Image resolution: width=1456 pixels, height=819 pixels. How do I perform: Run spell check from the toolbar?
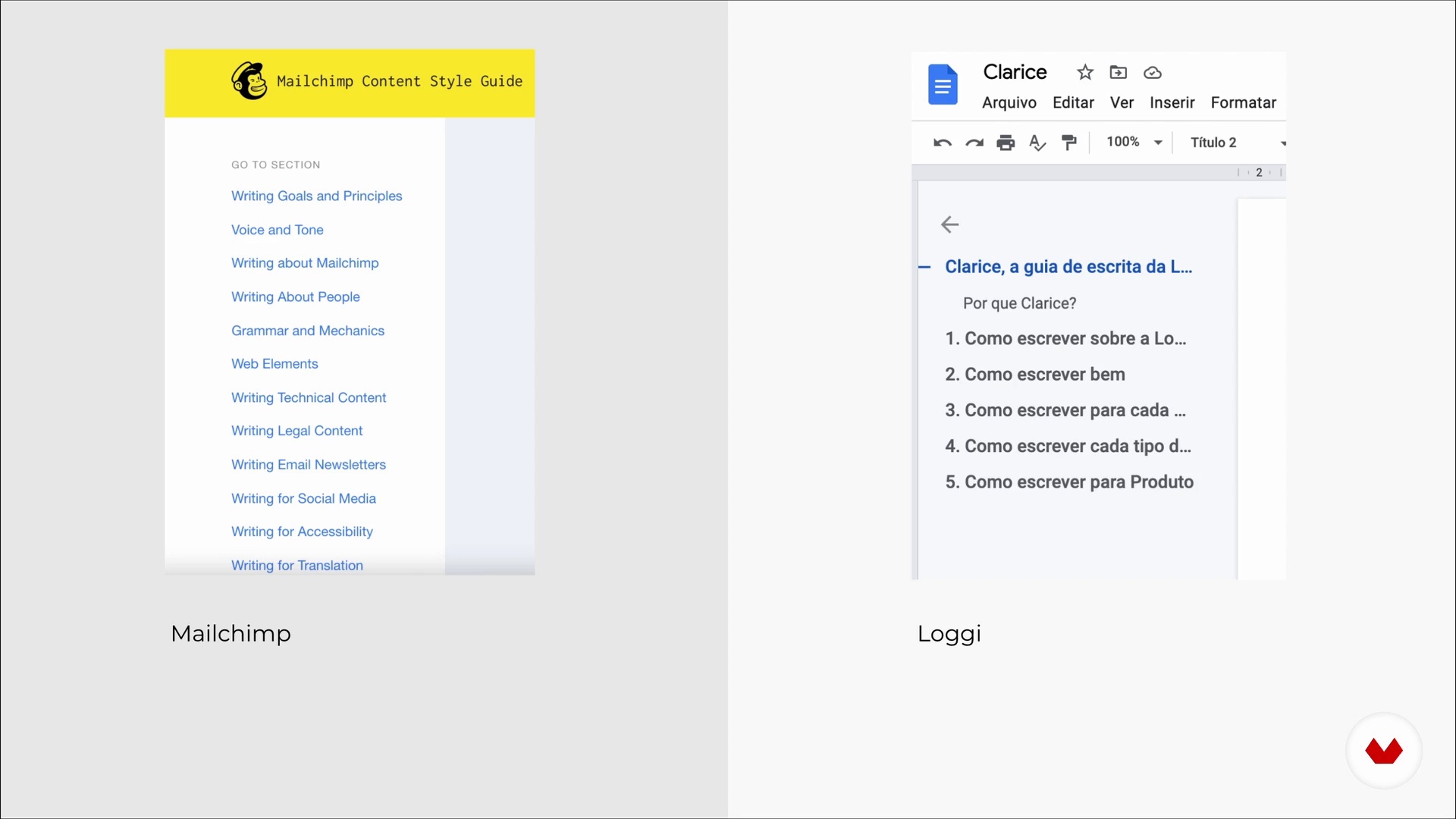pos(1037,143)
